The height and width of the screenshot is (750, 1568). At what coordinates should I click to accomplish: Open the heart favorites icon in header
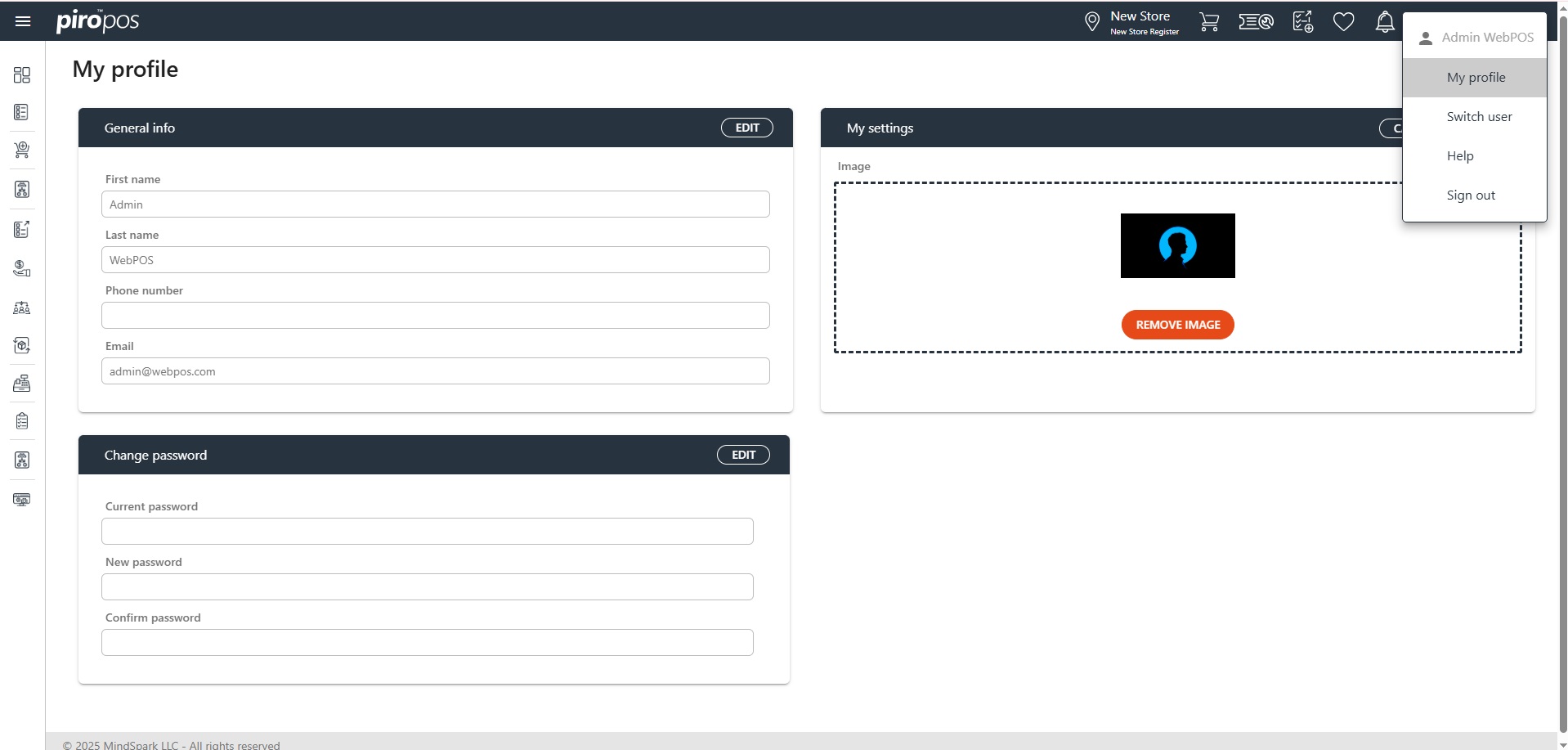(x=1343, y=22)
